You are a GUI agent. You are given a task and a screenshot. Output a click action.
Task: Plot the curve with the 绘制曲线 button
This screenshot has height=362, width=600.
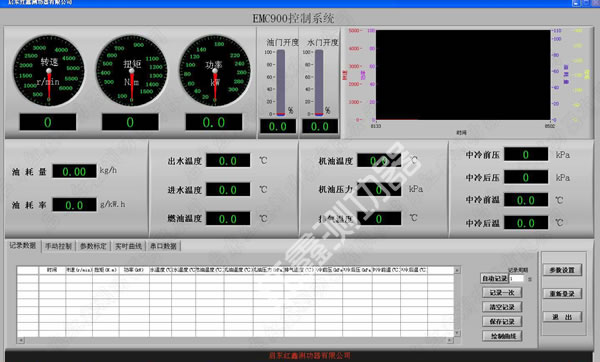(502, 336)
